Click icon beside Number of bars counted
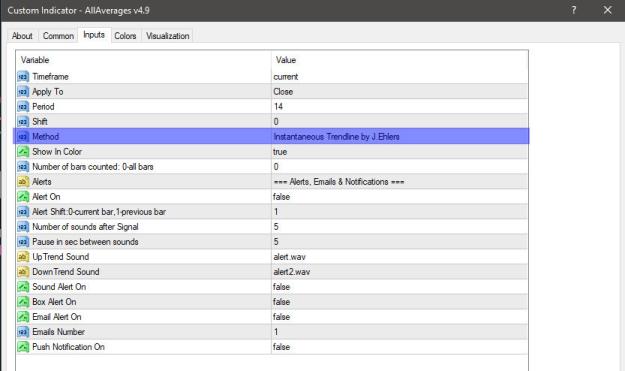The width and height of the screenshot is (625, 371). 23,167
